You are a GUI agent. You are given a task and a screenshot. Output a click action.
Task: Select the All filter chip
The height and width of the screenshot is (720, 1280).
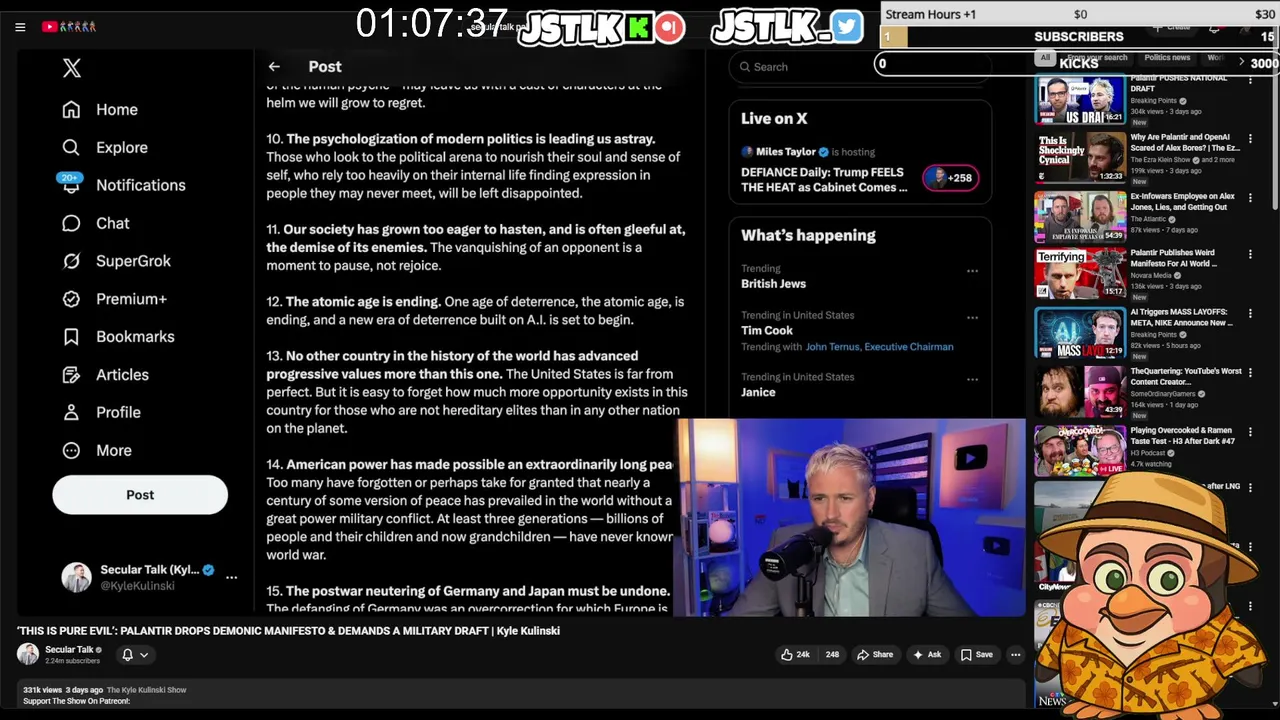tap(1045, 58)
